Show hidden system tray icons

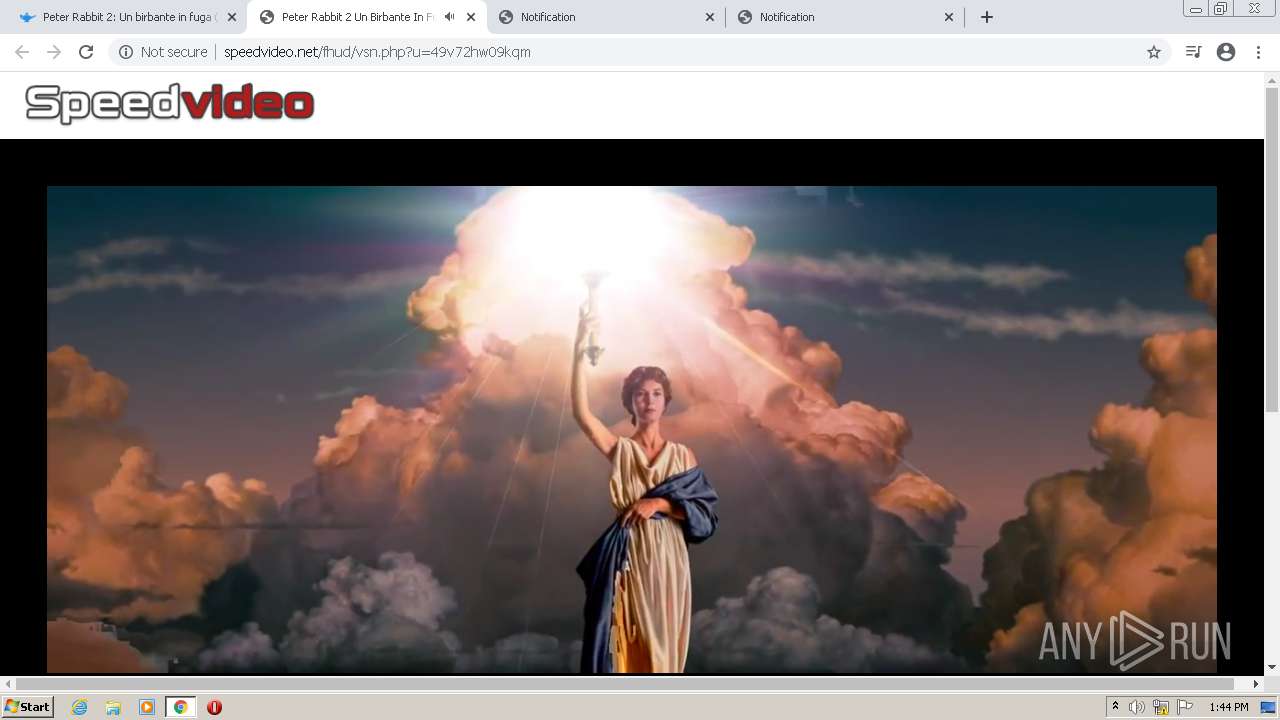1115,707
